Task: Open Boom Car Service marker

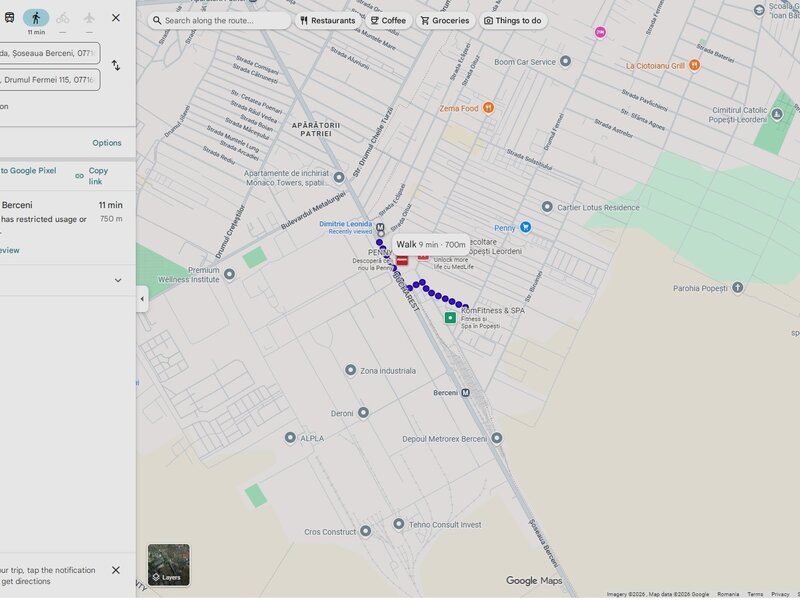Action: 565,61
